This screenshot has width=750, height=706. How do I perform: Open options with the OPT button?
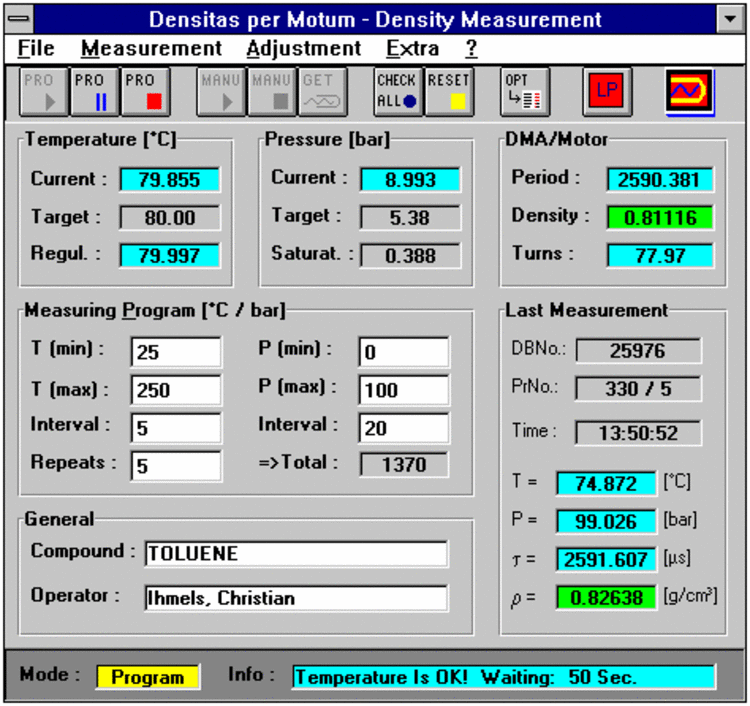point(521,91)
